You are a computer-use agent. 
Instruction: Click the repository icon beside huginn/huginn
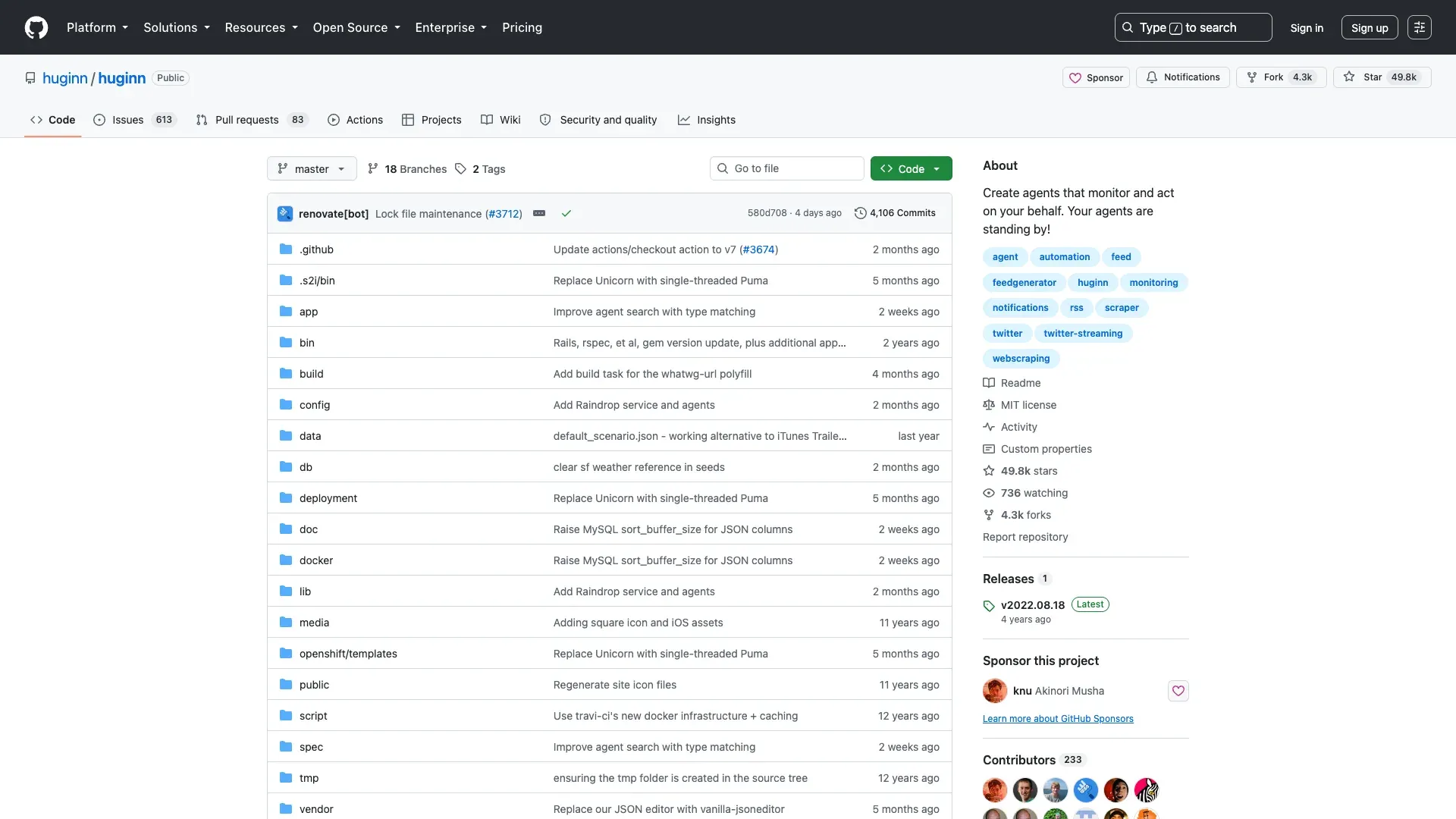pos(30,78)
